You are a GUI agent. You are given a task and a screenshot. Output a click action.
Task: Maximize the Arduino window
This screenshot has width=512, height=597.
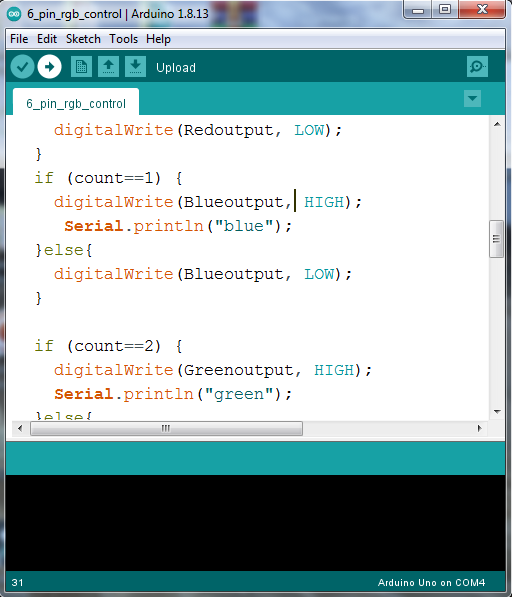click(x=445, y=10)
